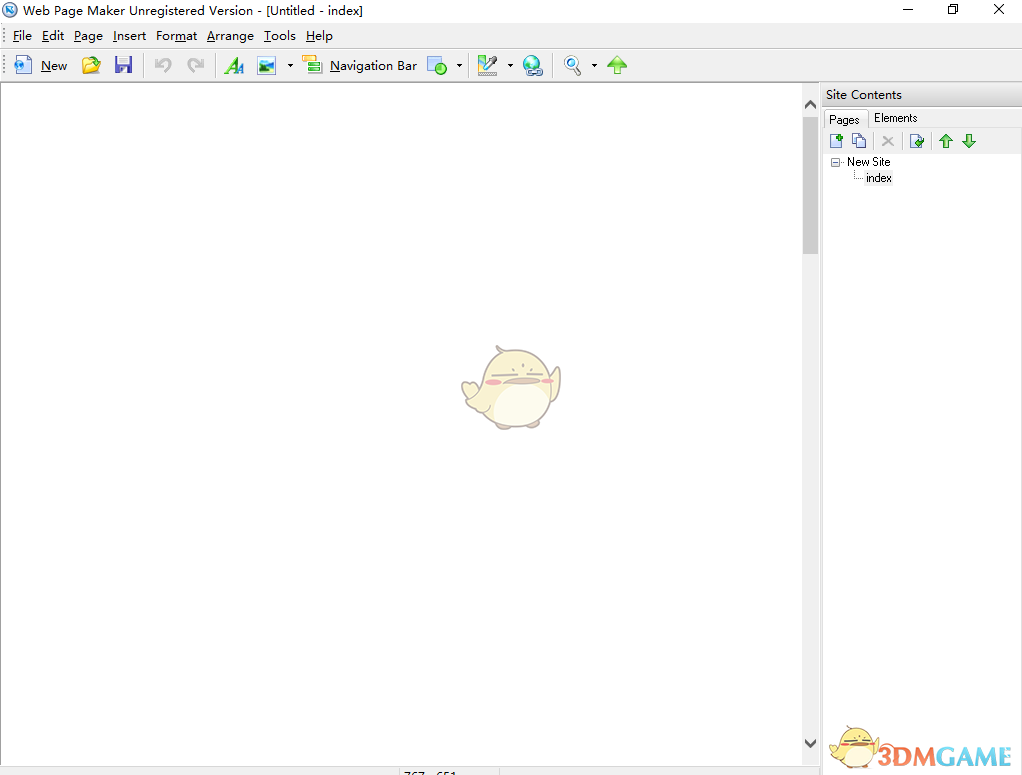Duplicate the page using the copy-page icon

pos(859,140)
